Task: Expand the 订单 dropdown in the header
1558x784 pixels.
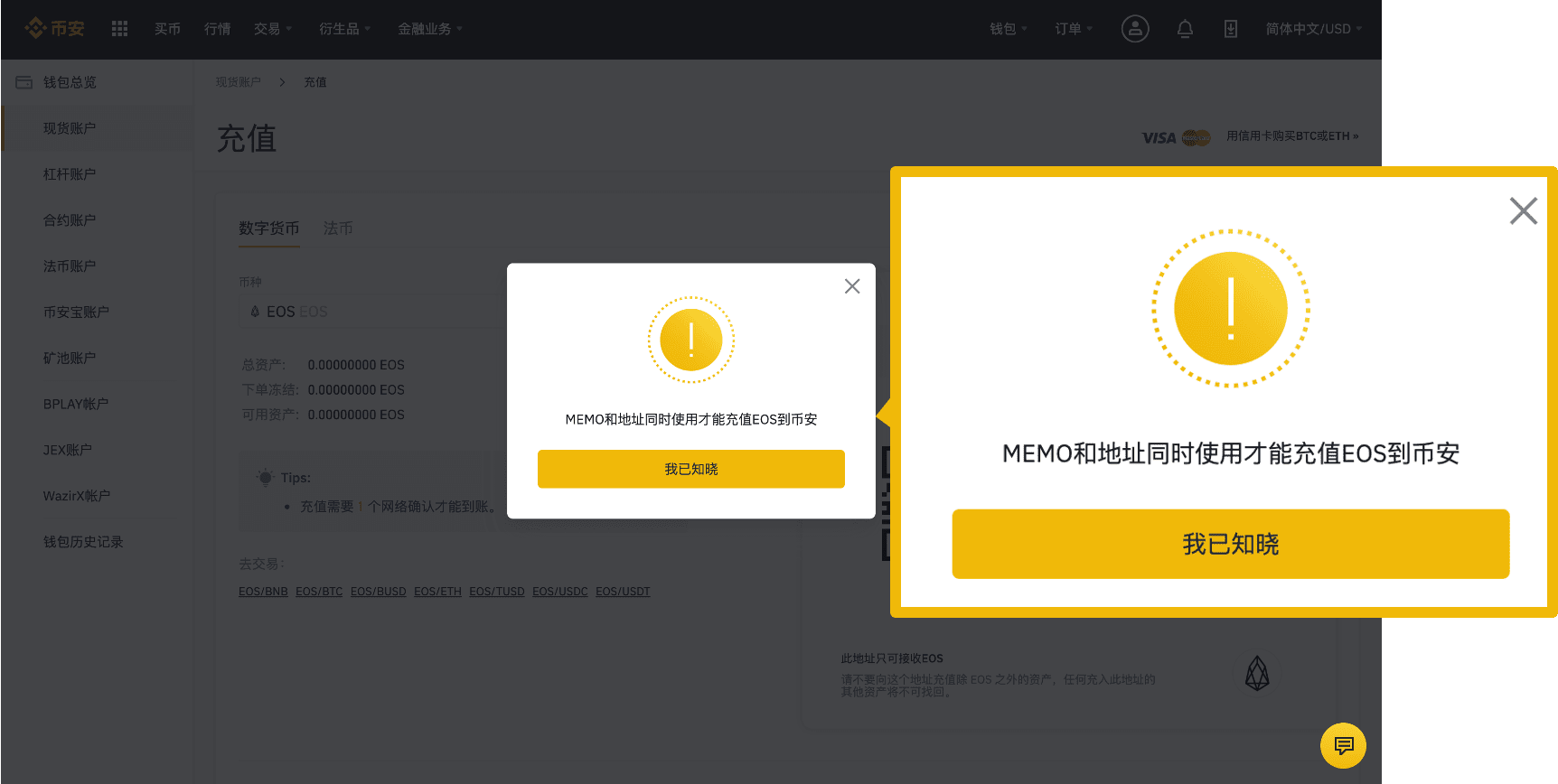Action: pyautogui.click(x=1074, y=29)
